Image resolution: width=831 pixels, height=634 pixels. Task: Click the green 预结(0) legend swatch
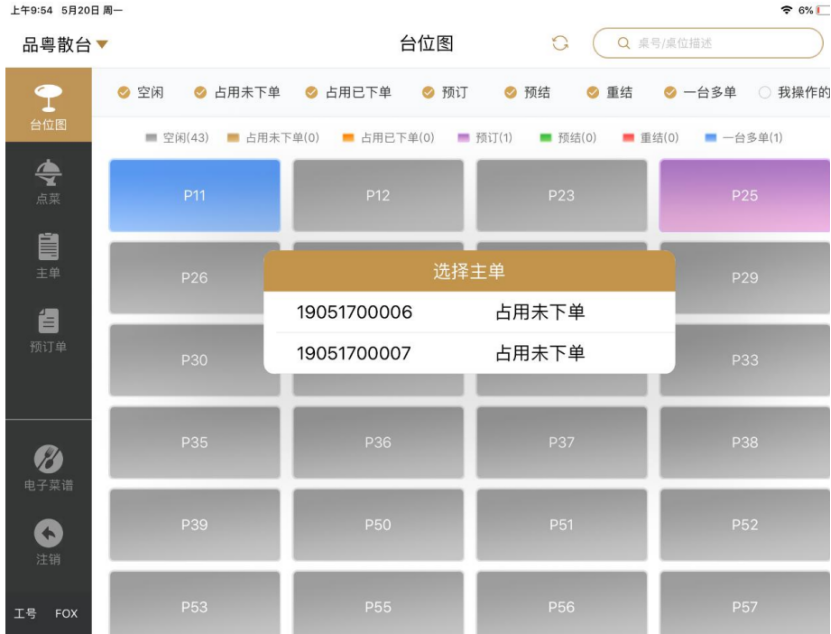pyautogui.click(x=545, y=138)
